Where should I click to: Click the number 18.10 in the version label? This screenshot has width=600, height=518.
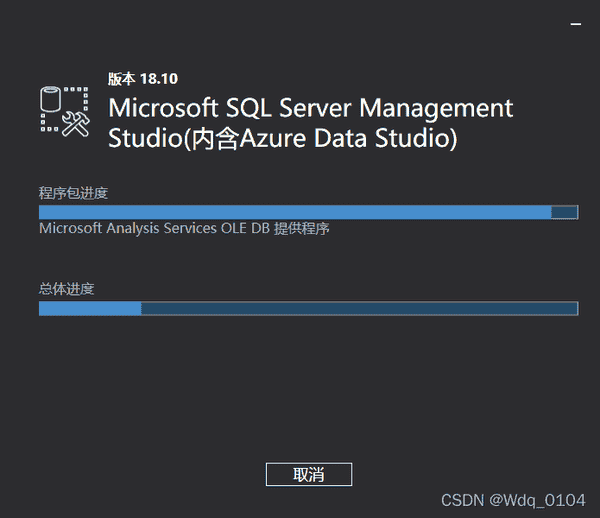tap(159, 79)
